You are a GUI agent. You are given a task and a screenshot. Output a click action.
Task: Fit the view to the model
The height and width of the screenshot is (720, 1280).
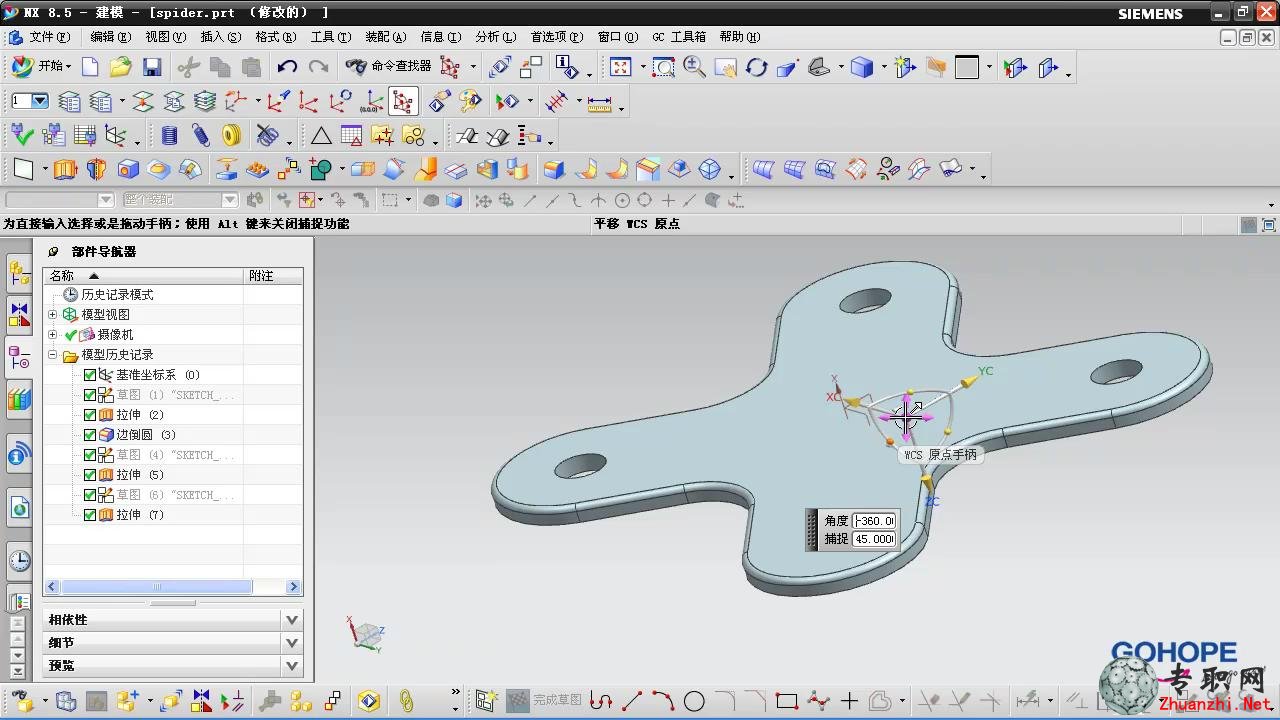pos(620,67)
